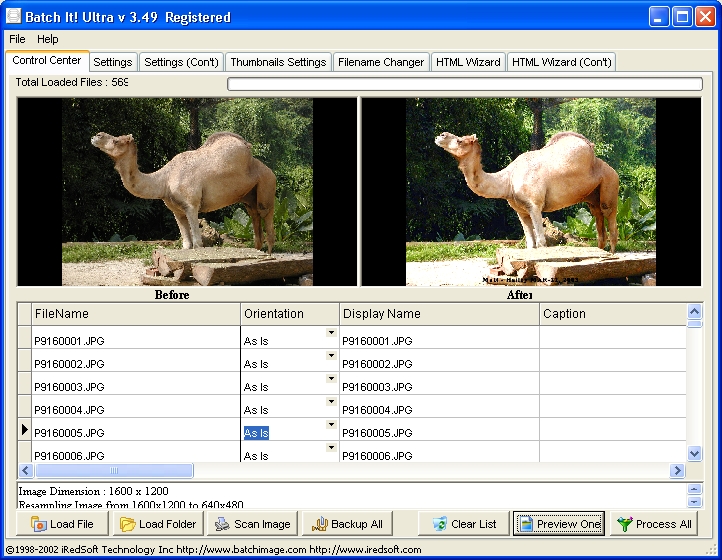
Task: Click the After preview camel image
Action: tap(530, 192)
